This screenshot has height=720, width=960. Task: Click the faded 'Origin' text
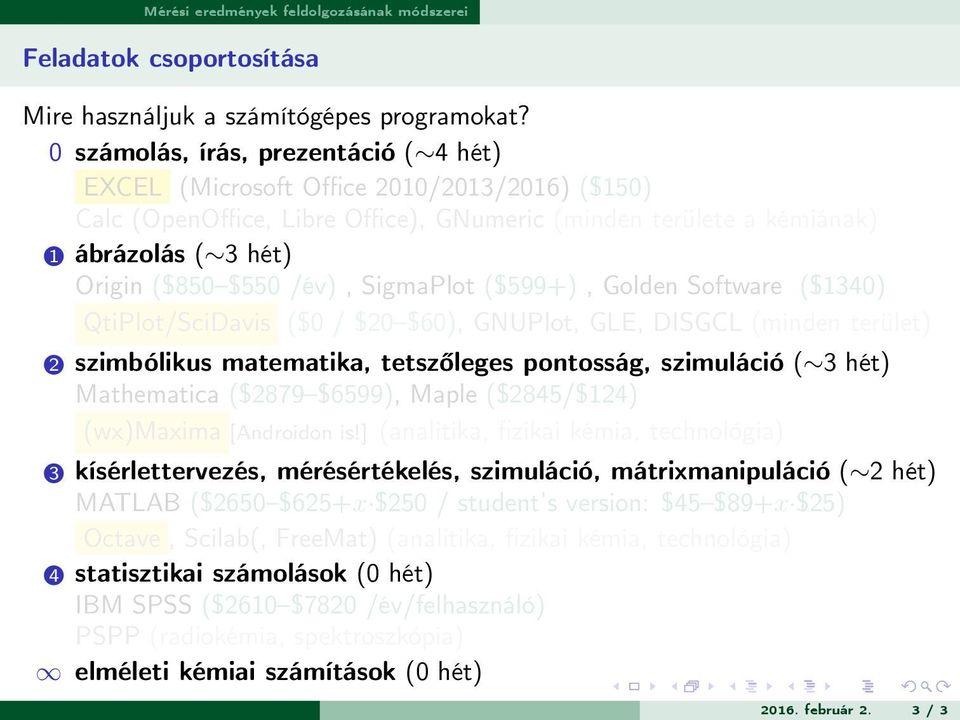click(x=109, y=287)
